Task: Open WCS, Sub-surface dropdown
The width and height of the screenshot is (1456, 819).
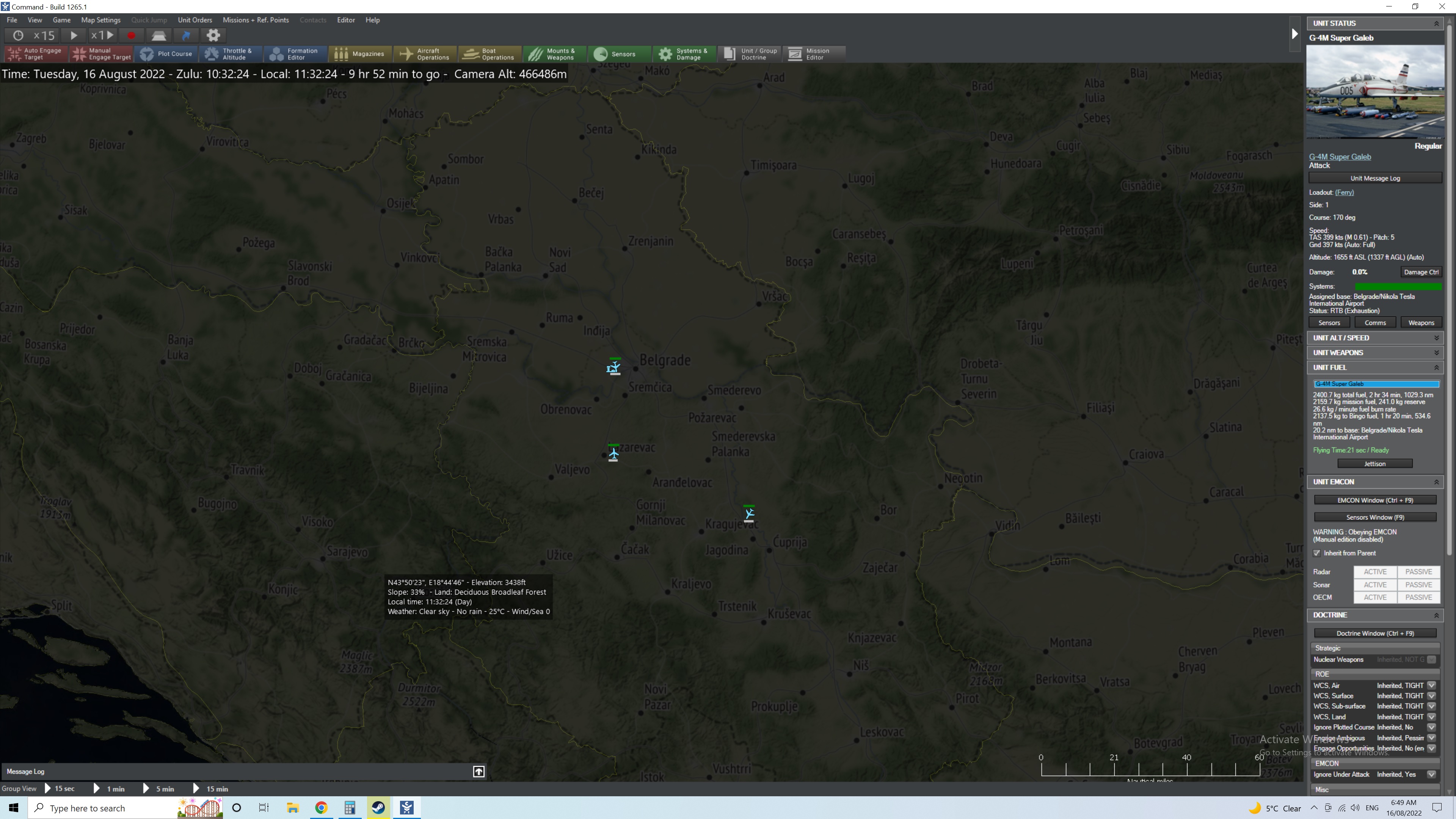Action: pyautogui.click(x=1432, y=706)
